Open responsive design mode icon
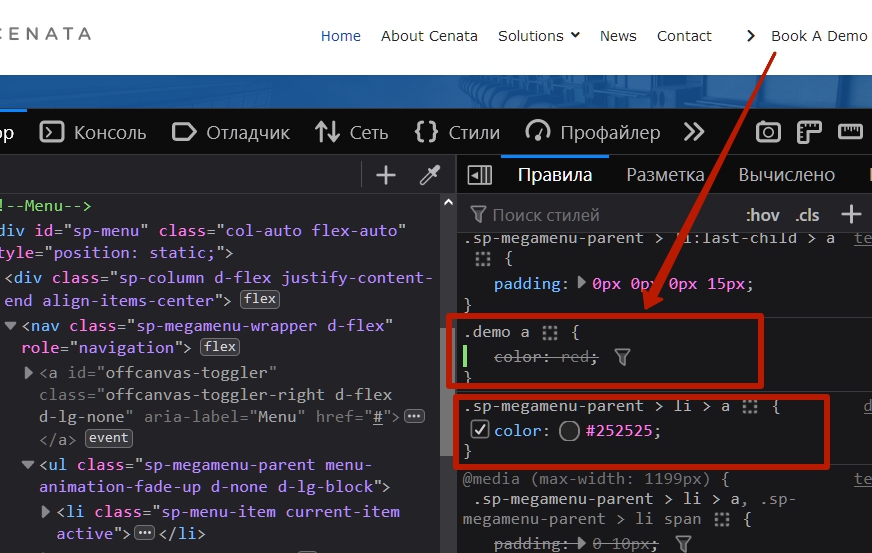 pos(809,132)
